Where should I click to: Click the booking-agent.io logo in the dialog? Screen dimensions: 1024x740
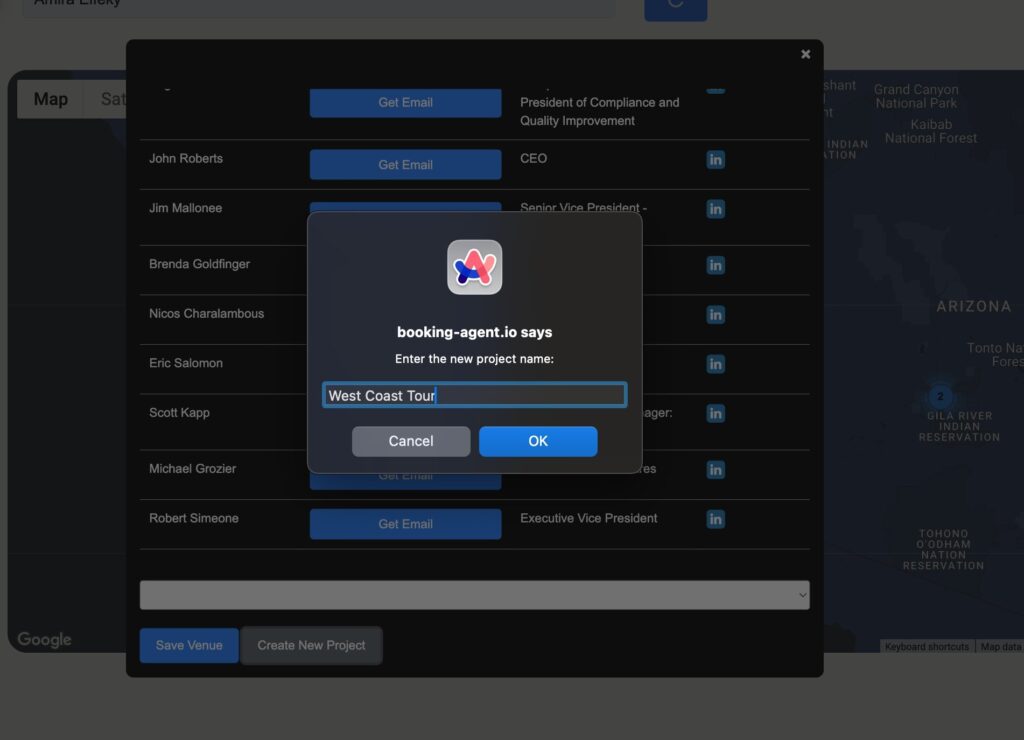474,267
